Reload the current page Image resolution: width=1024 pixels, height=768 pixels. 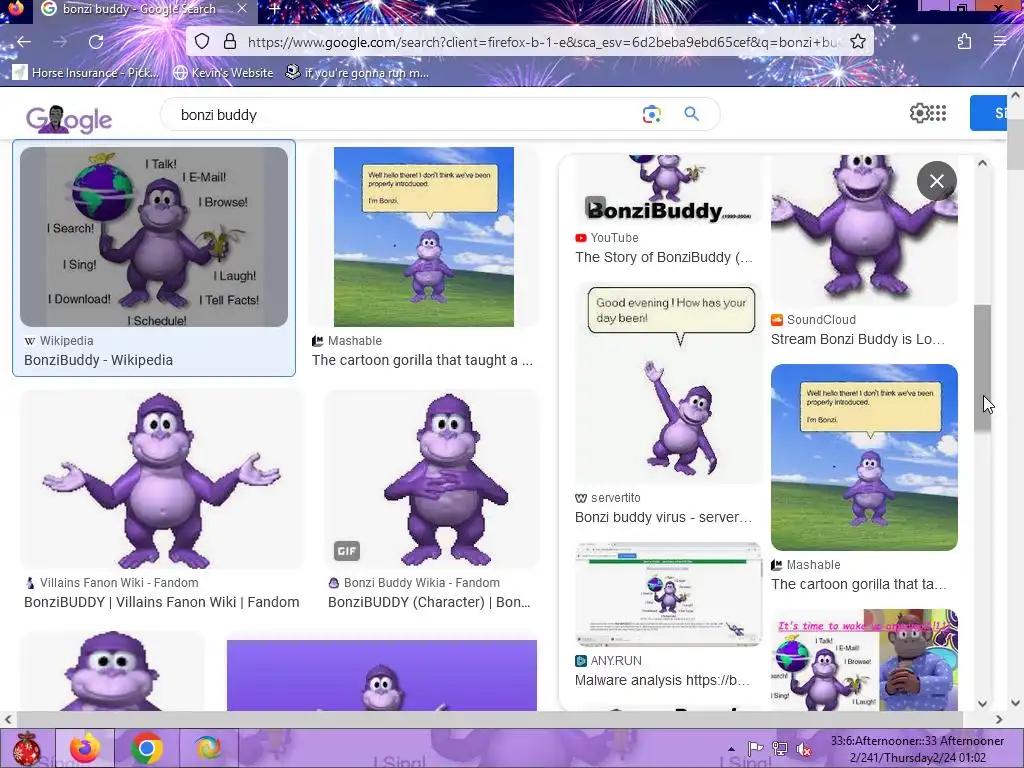96,42
